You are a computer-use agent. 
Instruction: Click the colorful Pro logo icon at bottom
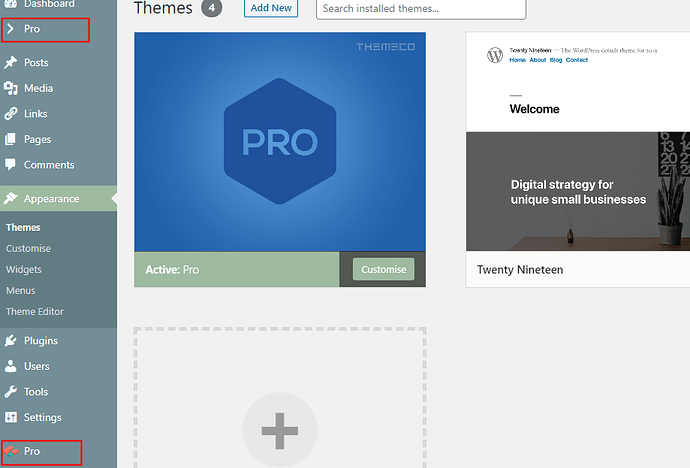pos(11,451)
